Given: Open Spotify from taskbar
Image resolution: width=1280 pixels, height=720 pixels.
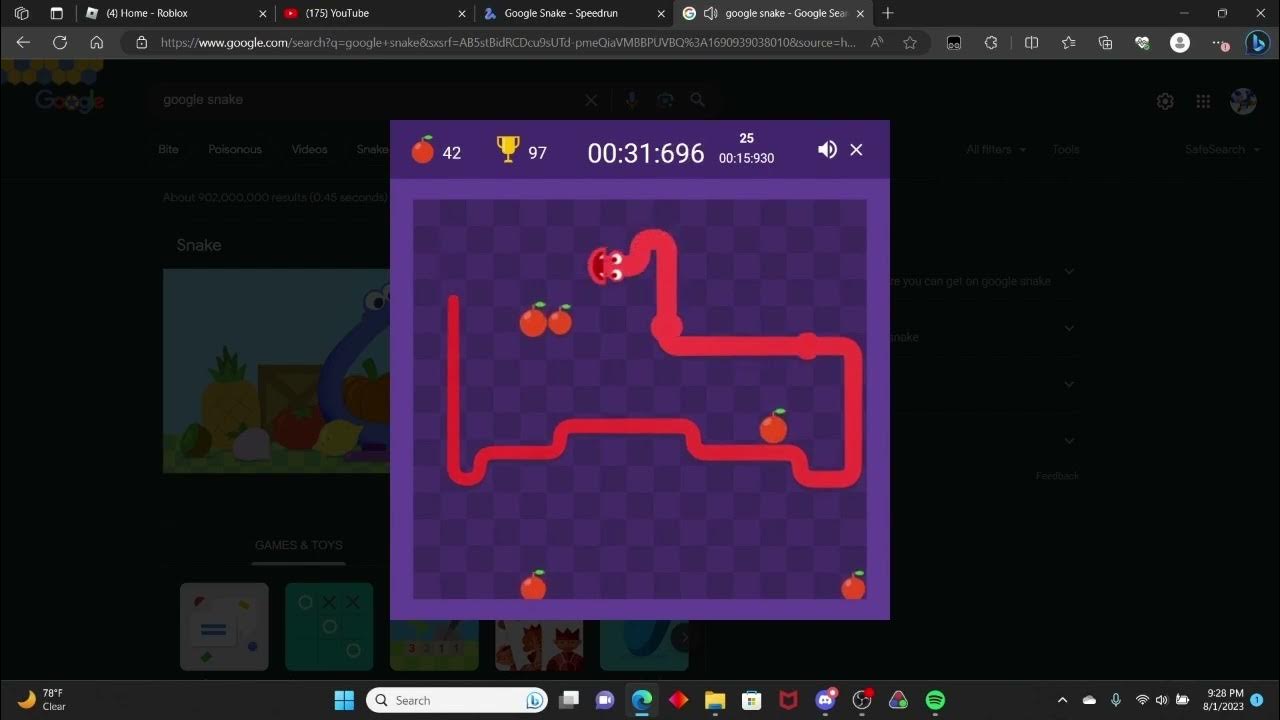Looking at the screenshot, I should (x=935, y=700).
